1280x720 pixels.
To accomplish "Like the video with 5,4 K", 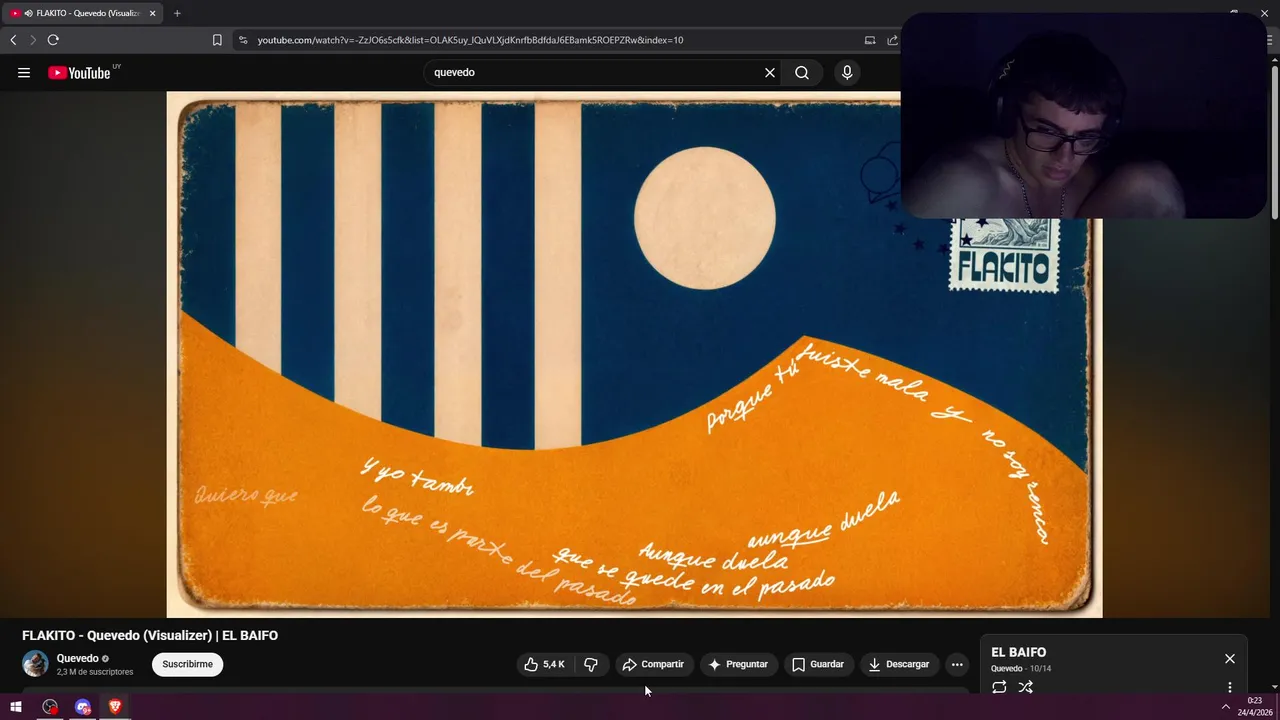I will pyautogui.click(x=545, y=664).
